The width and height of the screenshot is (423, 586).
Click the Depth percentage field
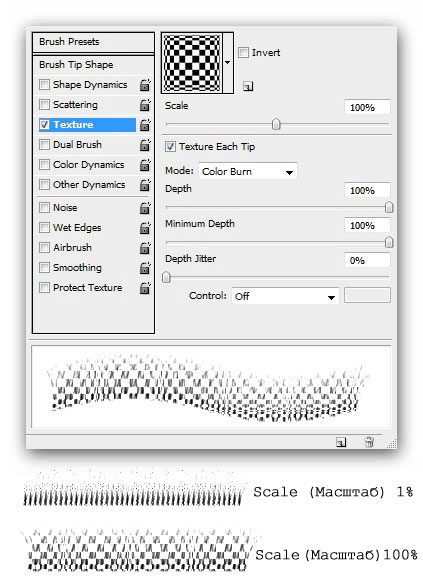click(x=367, y=191)
